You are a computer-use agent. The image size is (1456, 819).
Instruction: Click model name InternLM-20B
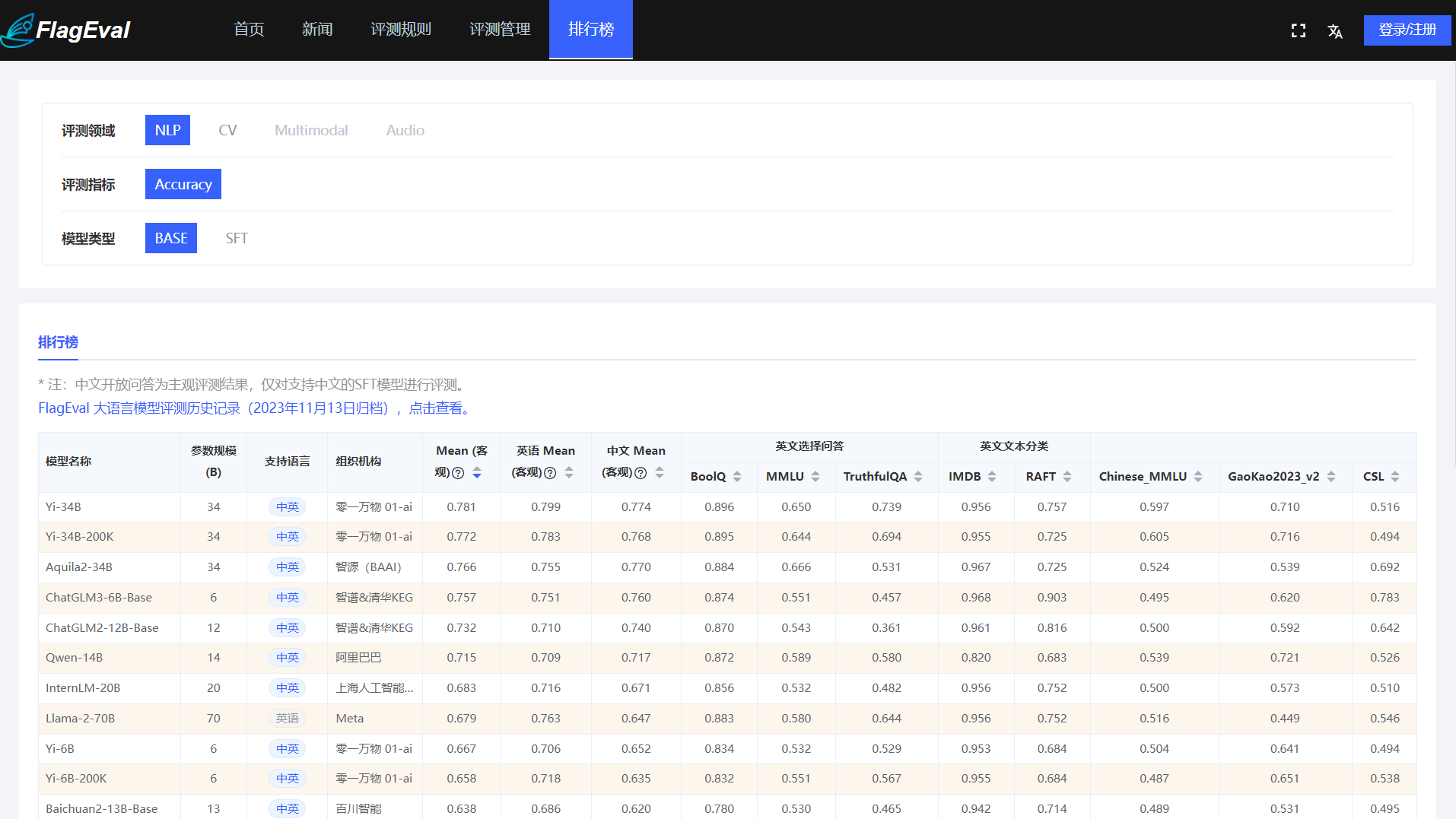(x=83, y=687)
